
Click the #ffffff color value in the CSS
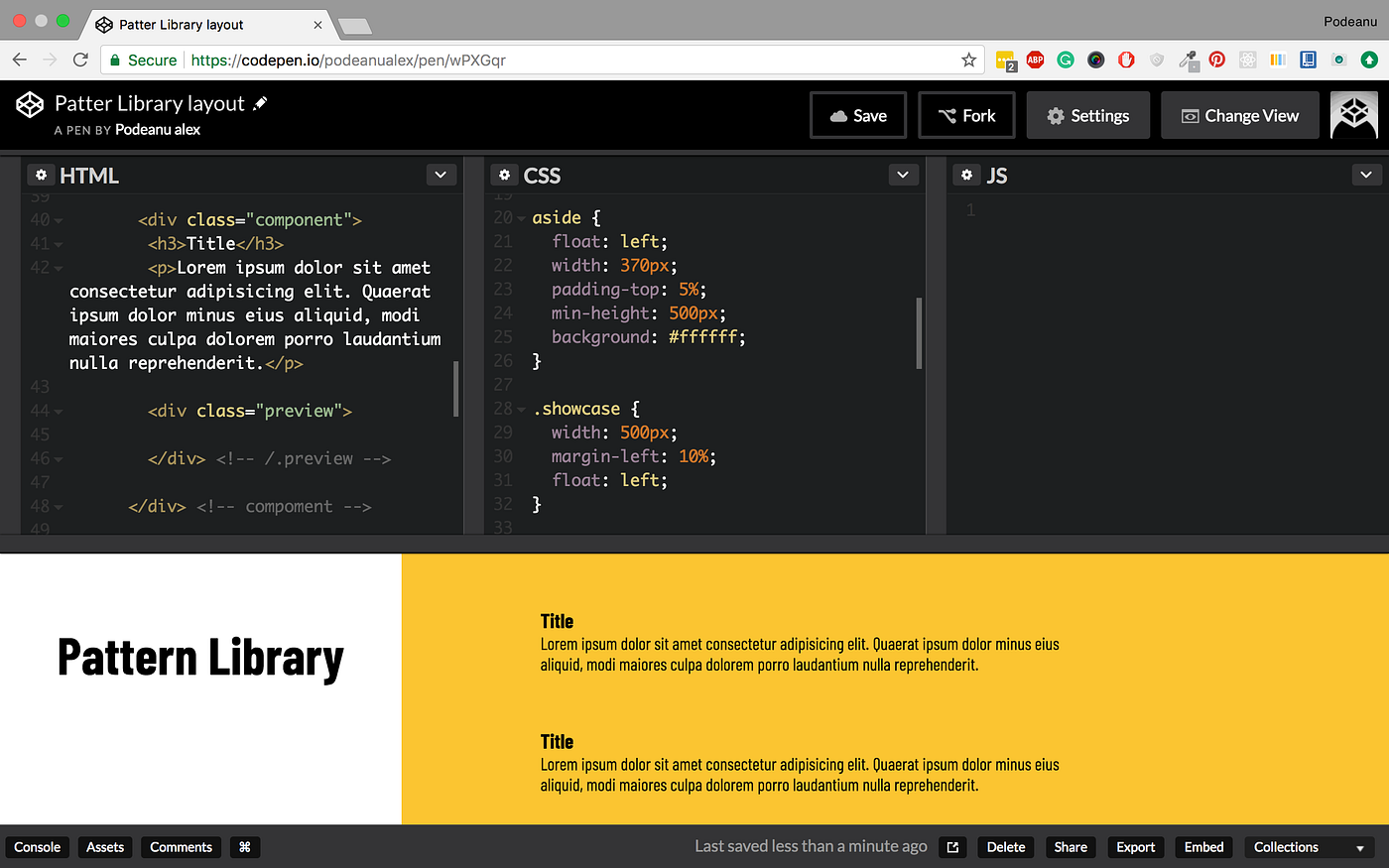tap(711, 336)
